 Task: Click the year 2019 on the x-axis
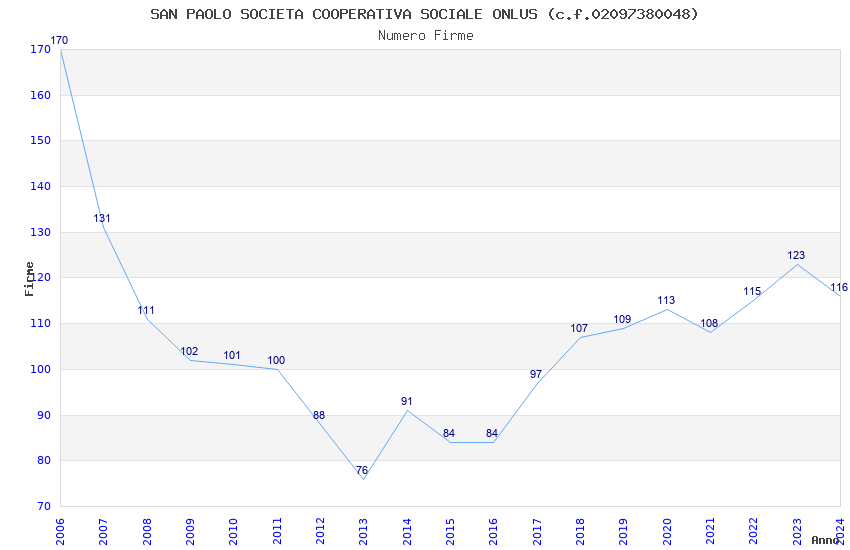pyautogui.click(x=623, y=531)
